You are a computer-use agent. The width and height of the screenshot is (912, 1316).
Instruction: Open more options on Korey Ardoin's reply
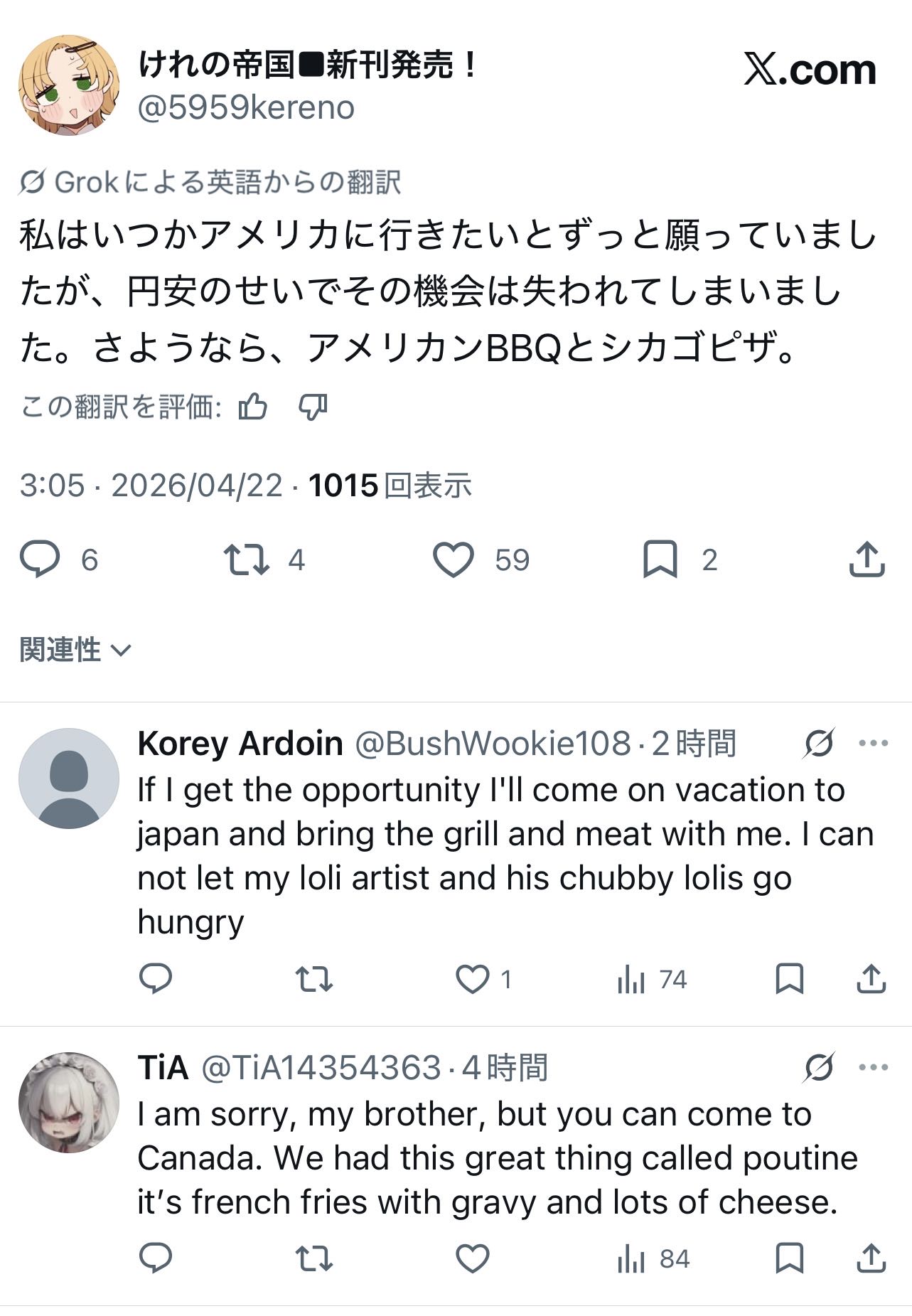coord(874,744)
